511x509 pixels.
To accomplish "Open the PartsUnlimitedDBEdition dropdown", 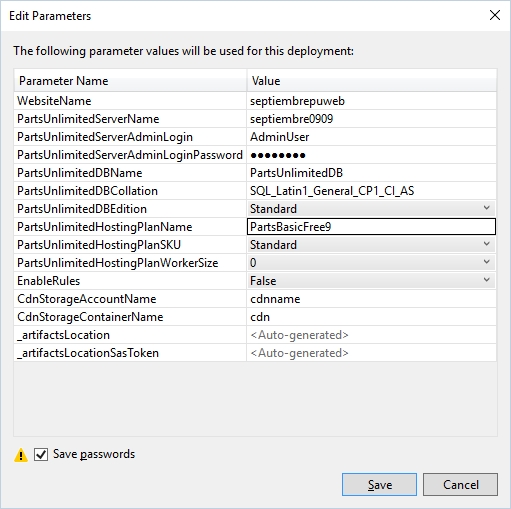I will click(371, 209).
